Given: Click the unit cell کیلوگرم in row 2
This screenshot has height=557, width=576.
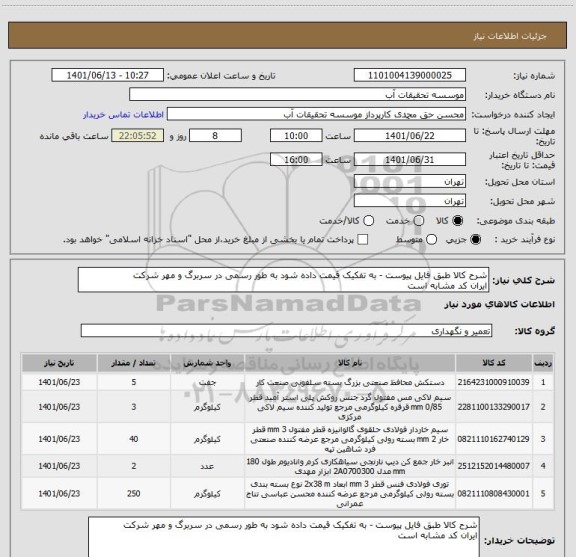Looking at the screenshot, I should pyautogui.click(x=207, y=407).
